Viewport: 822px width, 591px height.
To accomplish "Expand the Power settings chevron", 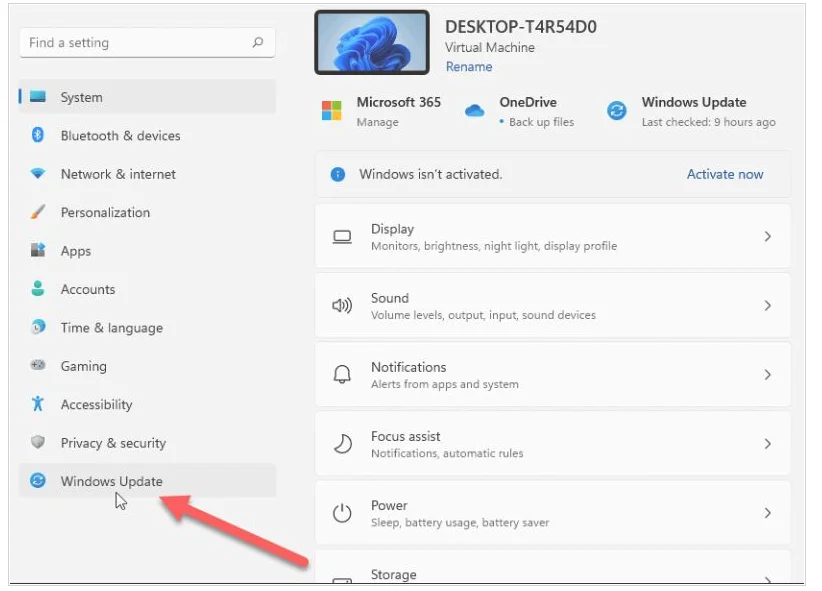I will tap(768, 513).
